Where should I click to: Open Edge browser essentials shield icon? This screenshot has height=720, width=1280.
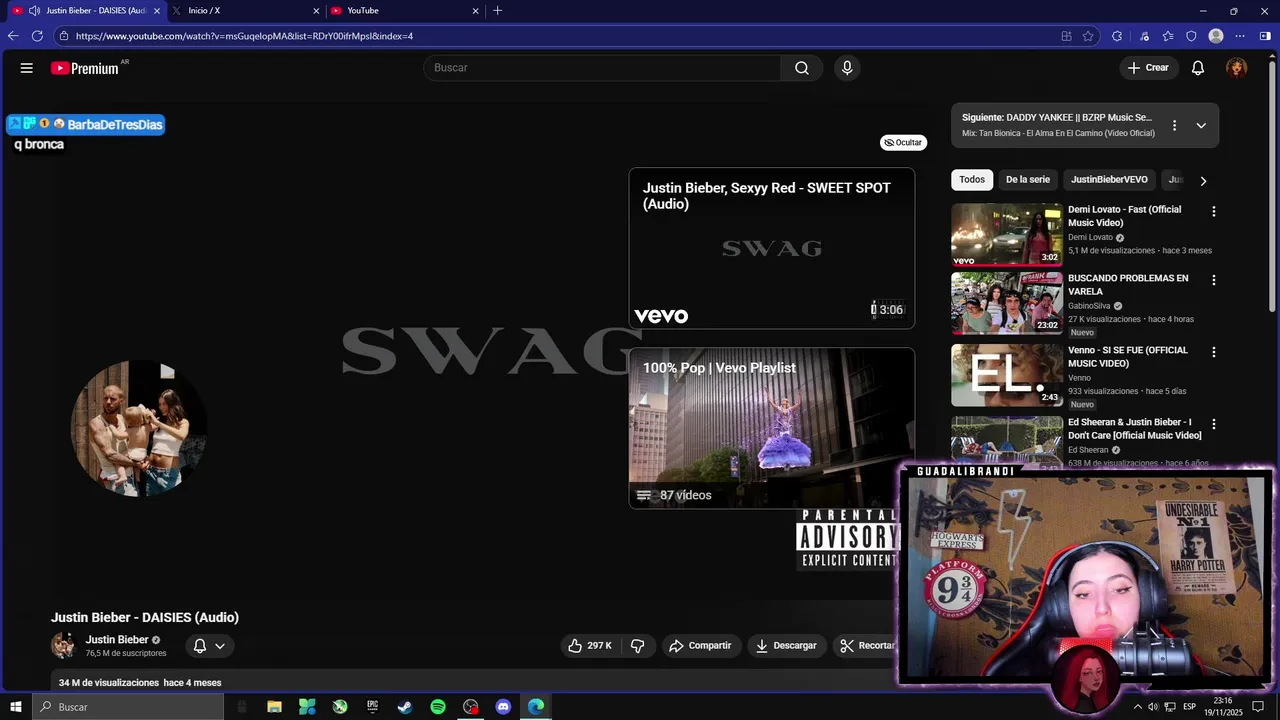pos(1191,36)
